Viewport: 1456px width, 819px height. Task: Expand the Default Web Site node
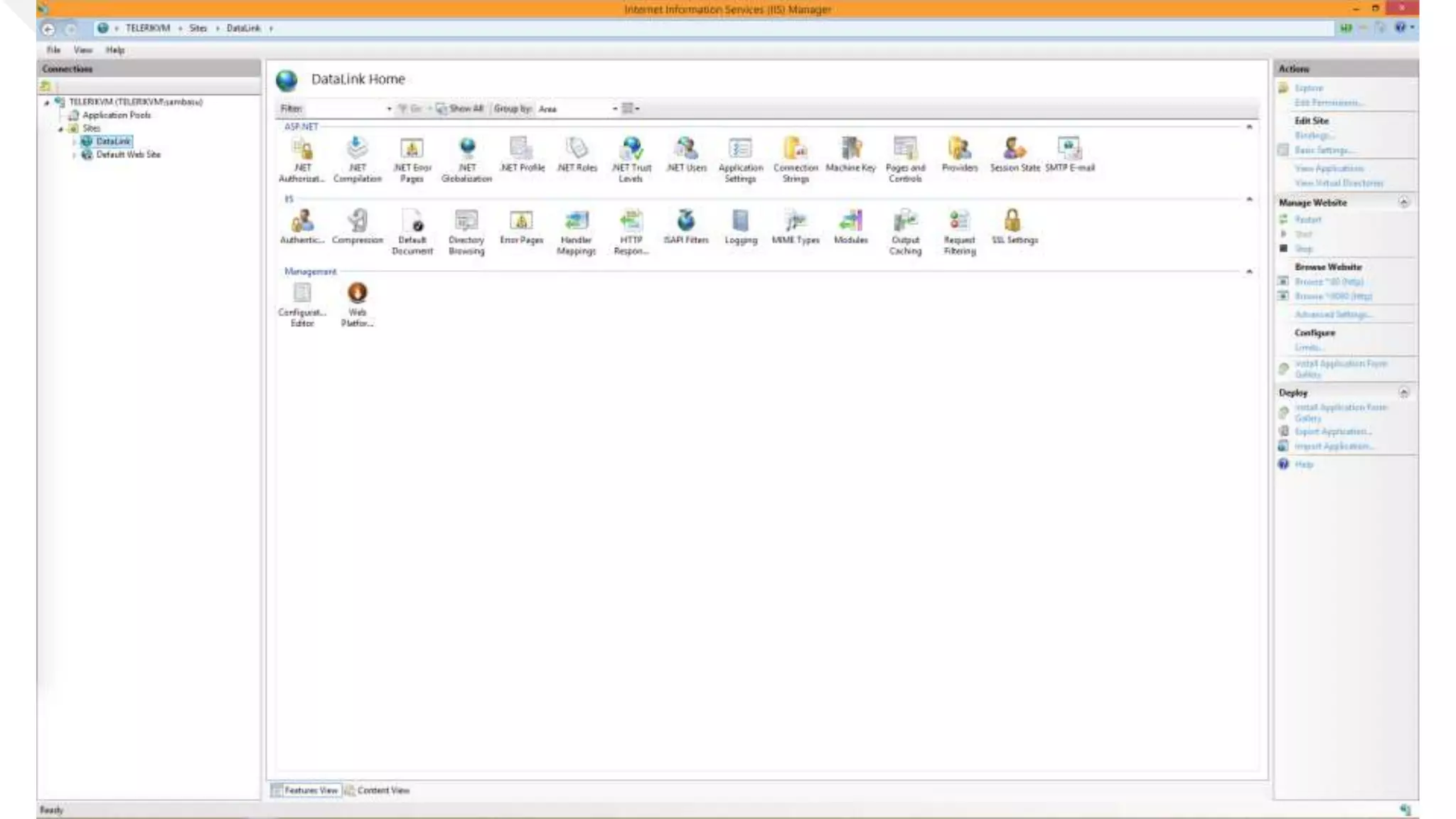[74, 154]
